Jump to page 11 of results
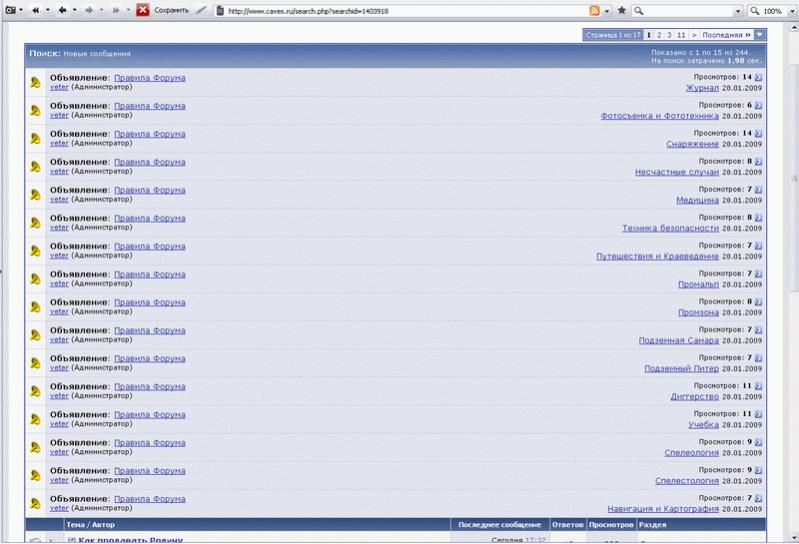The width and height of the screenshot is (799, 544). click(681, 35)
